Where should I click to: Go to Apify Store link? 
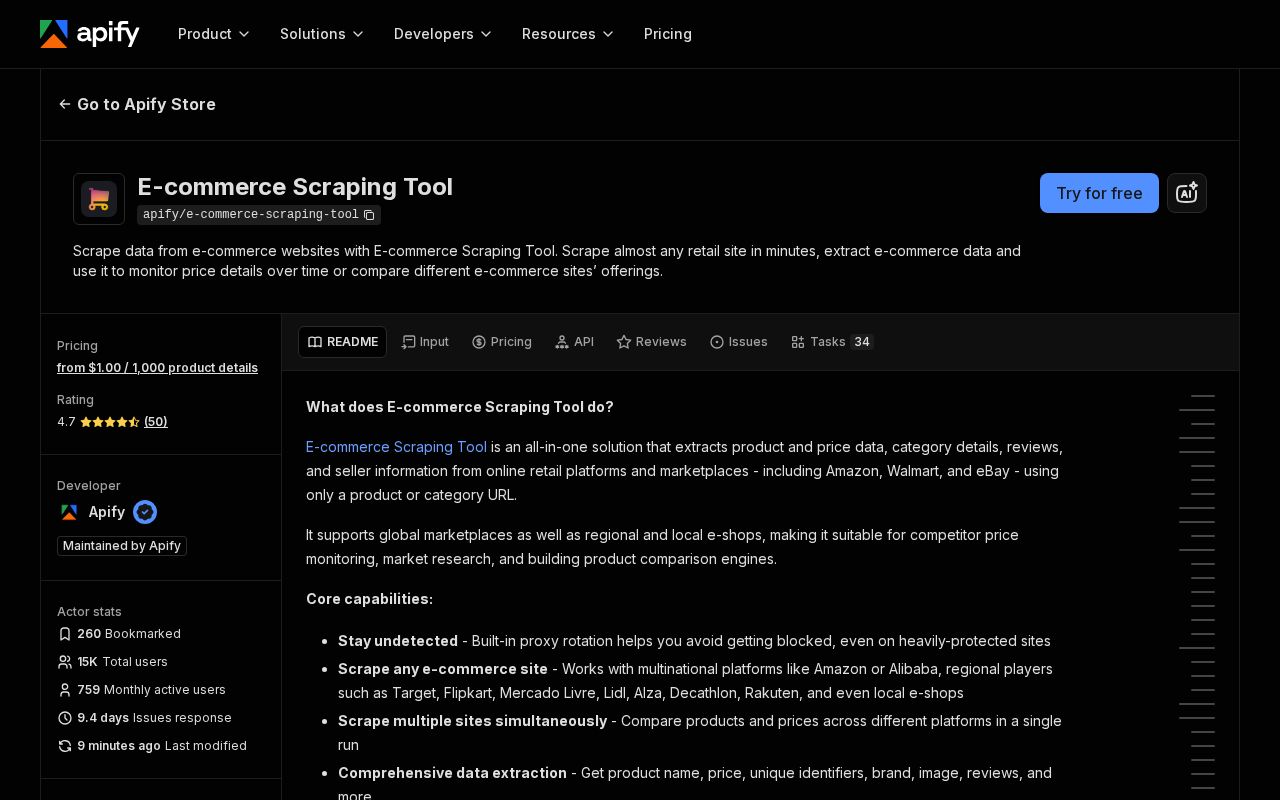coord(137,104)
